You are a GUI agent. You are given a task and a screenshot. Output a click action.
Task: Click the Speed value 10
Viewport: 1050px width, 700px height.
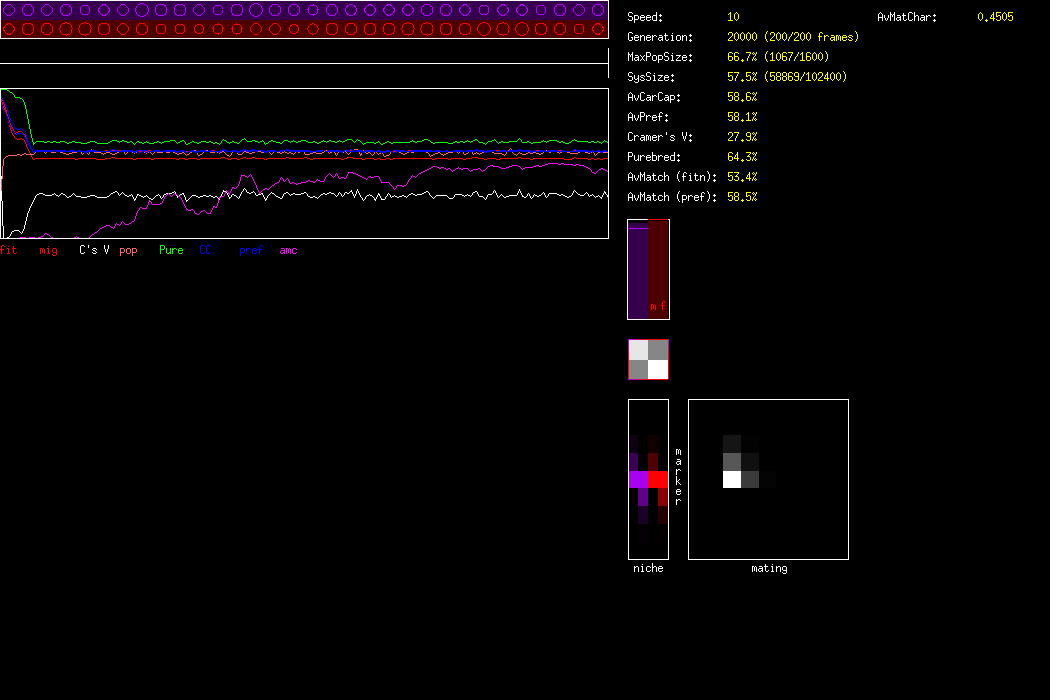733,17
